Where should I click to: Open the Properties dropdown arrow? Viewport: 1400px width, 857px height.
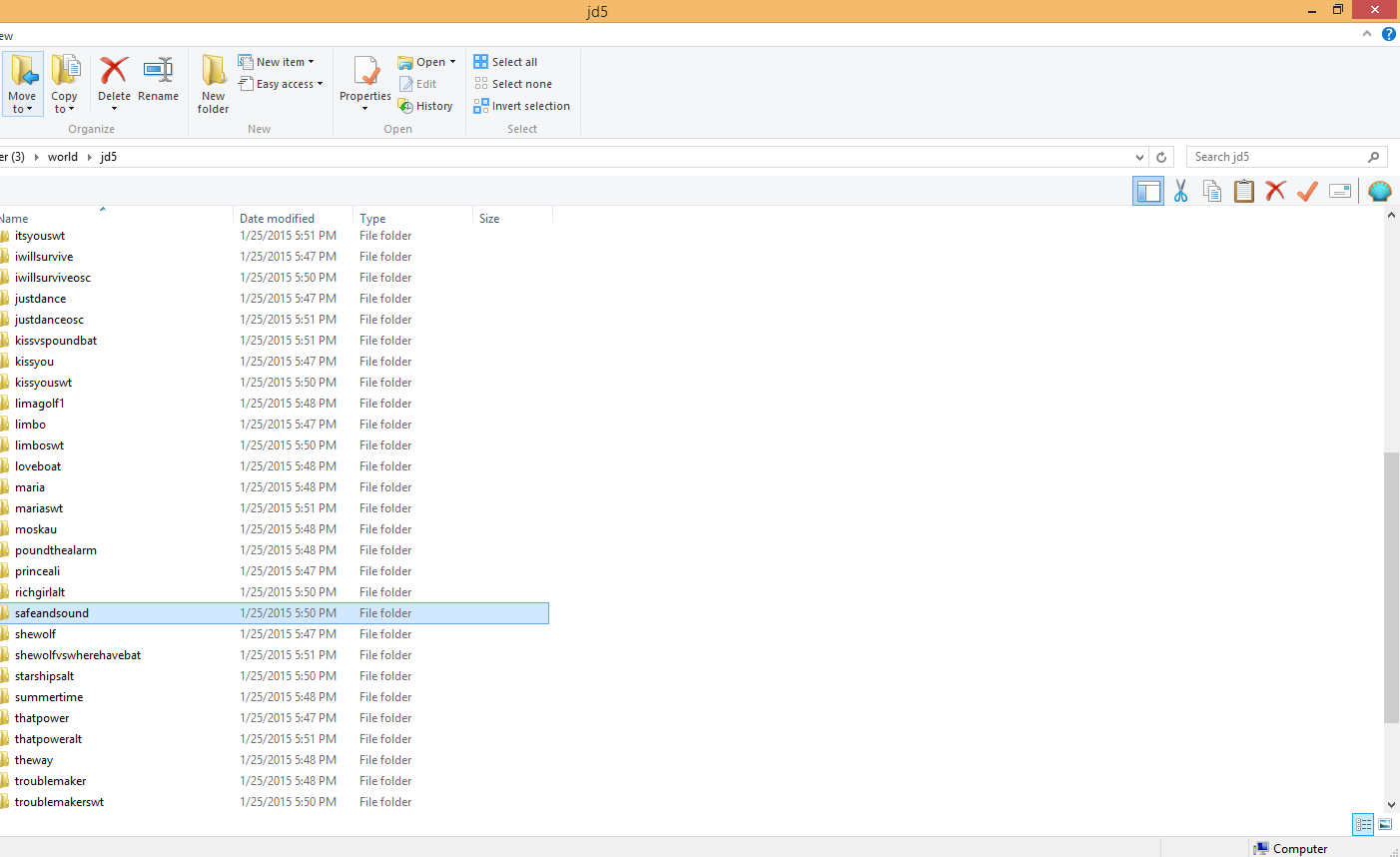[364, 109]
